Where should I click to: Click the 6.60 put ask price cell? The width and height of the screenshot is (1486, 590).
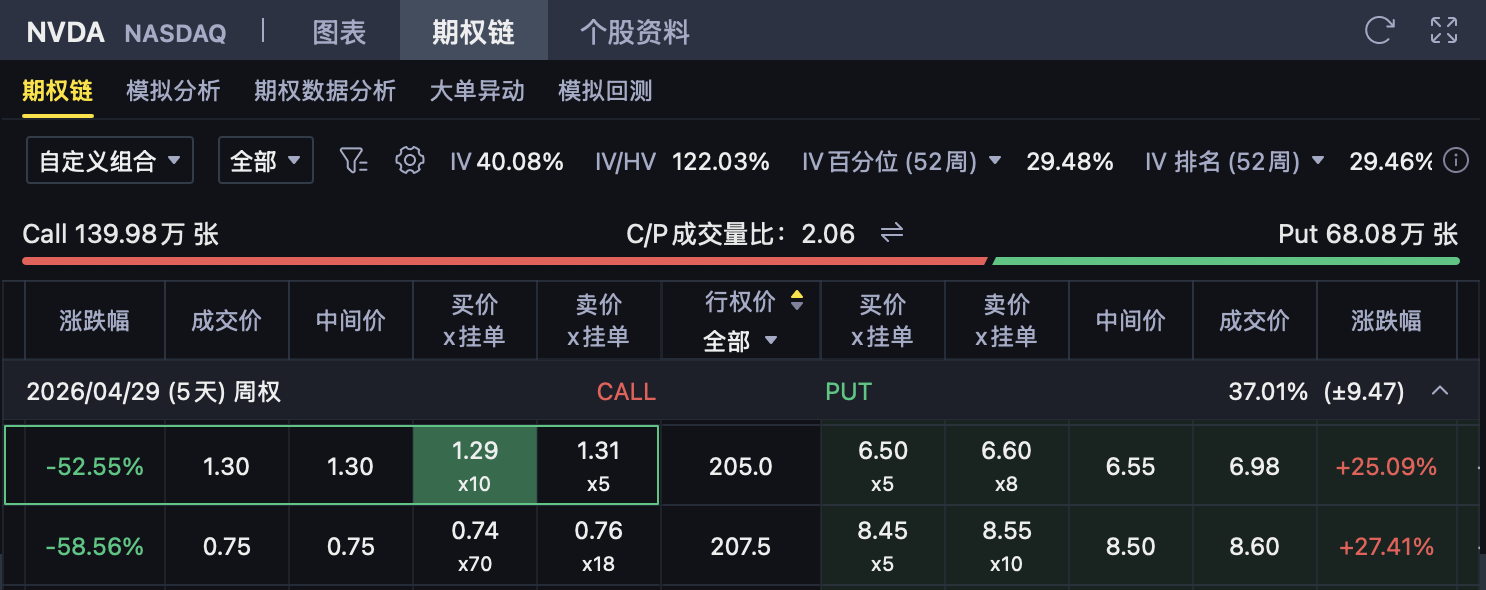point(1006,465)
